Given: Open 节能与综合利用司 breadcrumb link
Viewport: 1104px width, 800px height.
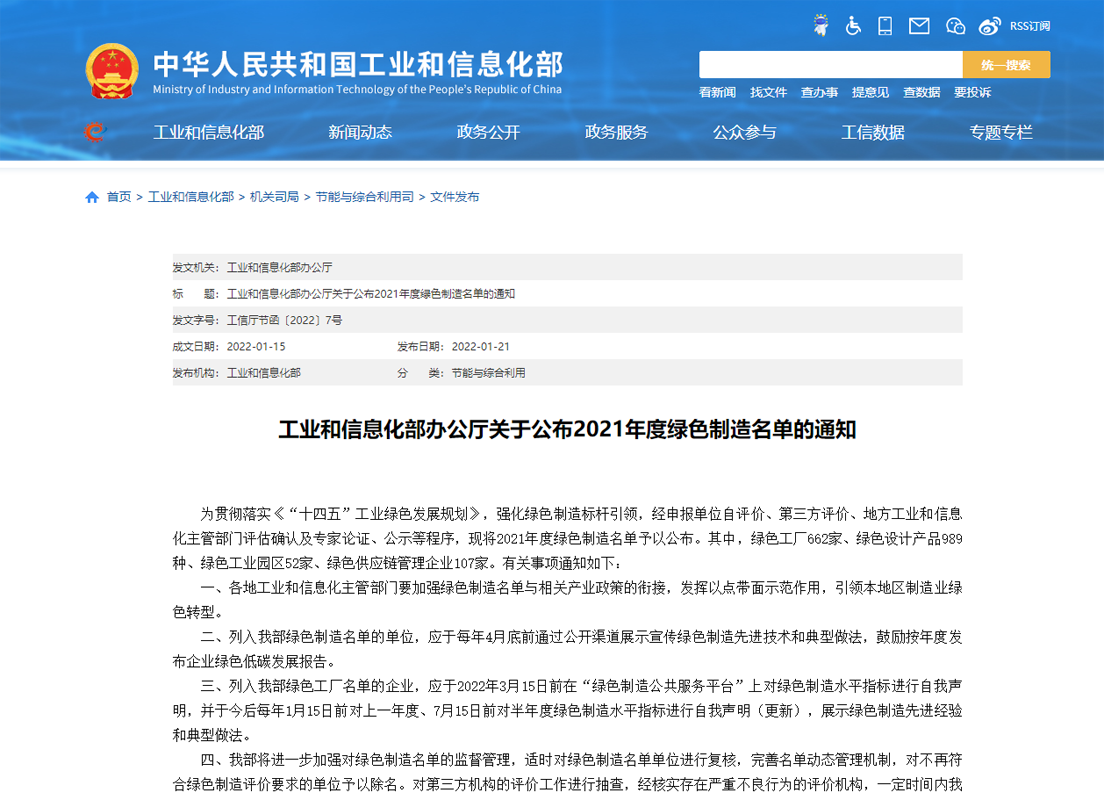Looking at the screenshot, I should (x=365, y=197).
